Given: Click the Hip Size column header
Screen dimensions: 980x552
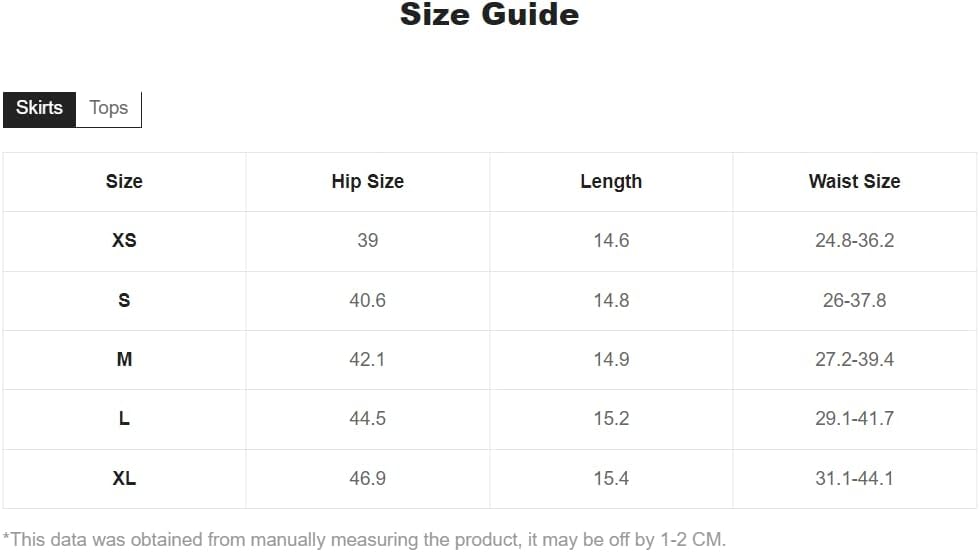Looking at the screenshot, I should [x=368, y=181].
